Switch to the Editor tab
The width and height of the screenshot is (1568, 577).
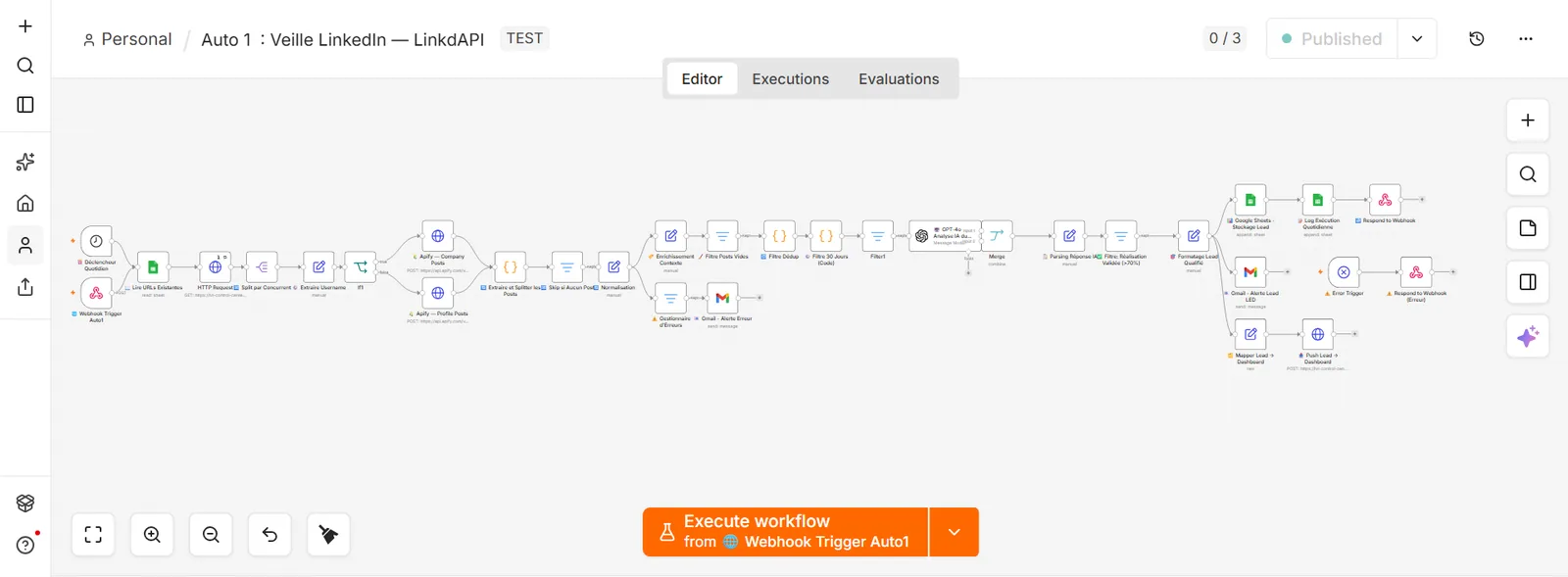(x=702, y=79)
